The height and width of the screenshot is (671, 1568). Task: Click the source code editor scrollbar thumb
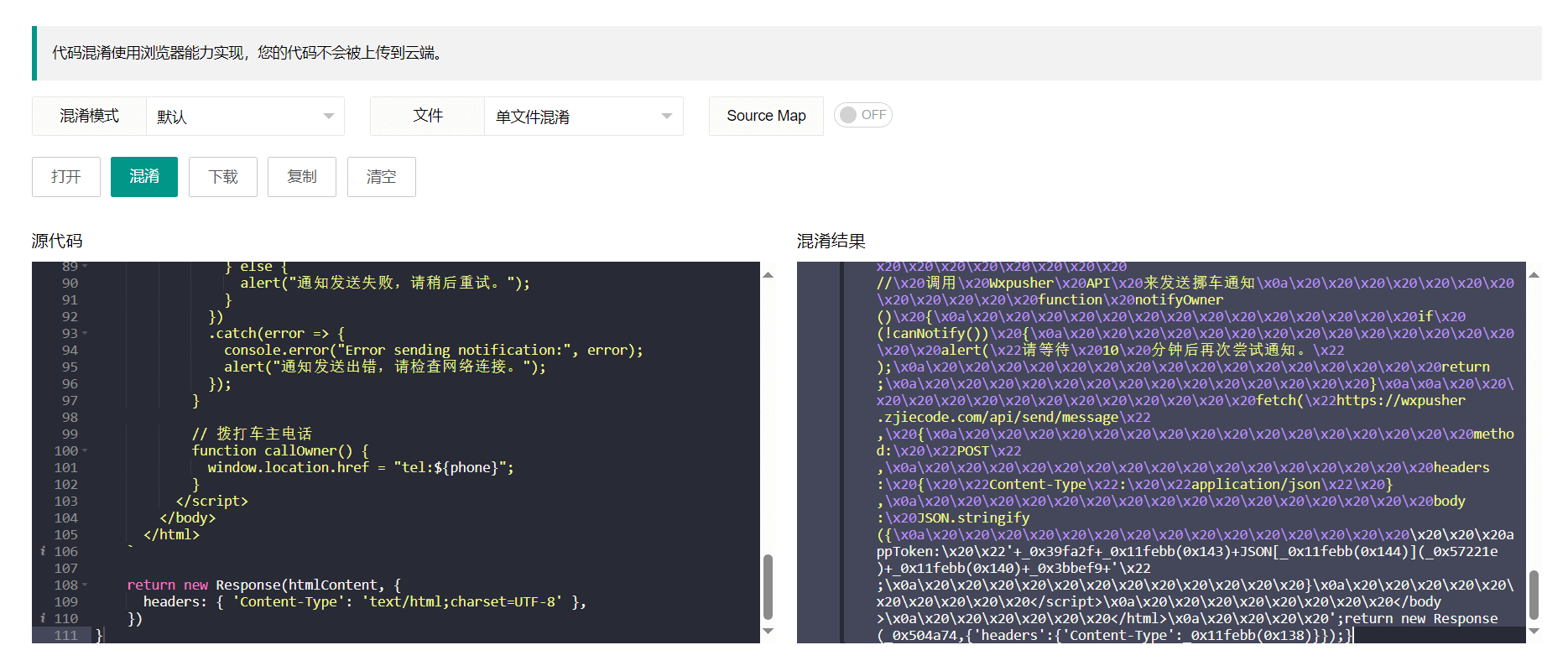click(x=768, y=586)
